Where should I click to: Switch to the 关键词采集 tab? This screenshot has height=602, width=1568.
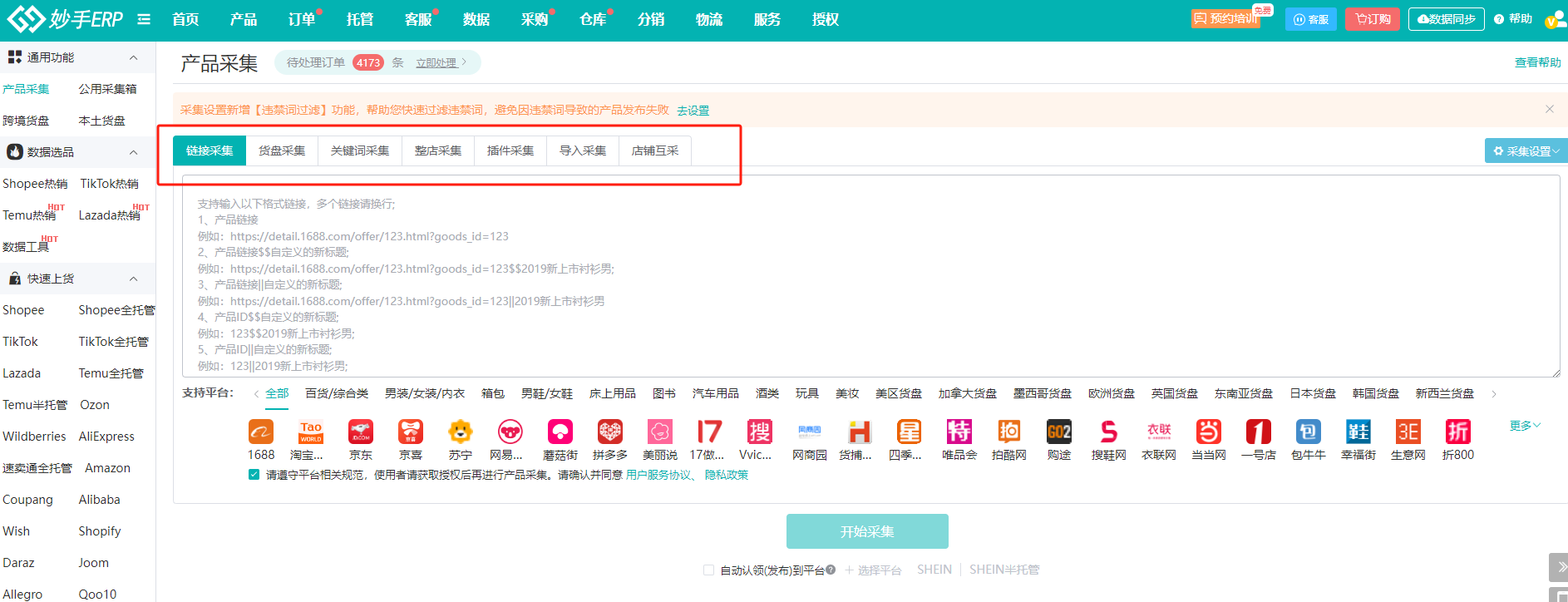click(x=360, y=150)
